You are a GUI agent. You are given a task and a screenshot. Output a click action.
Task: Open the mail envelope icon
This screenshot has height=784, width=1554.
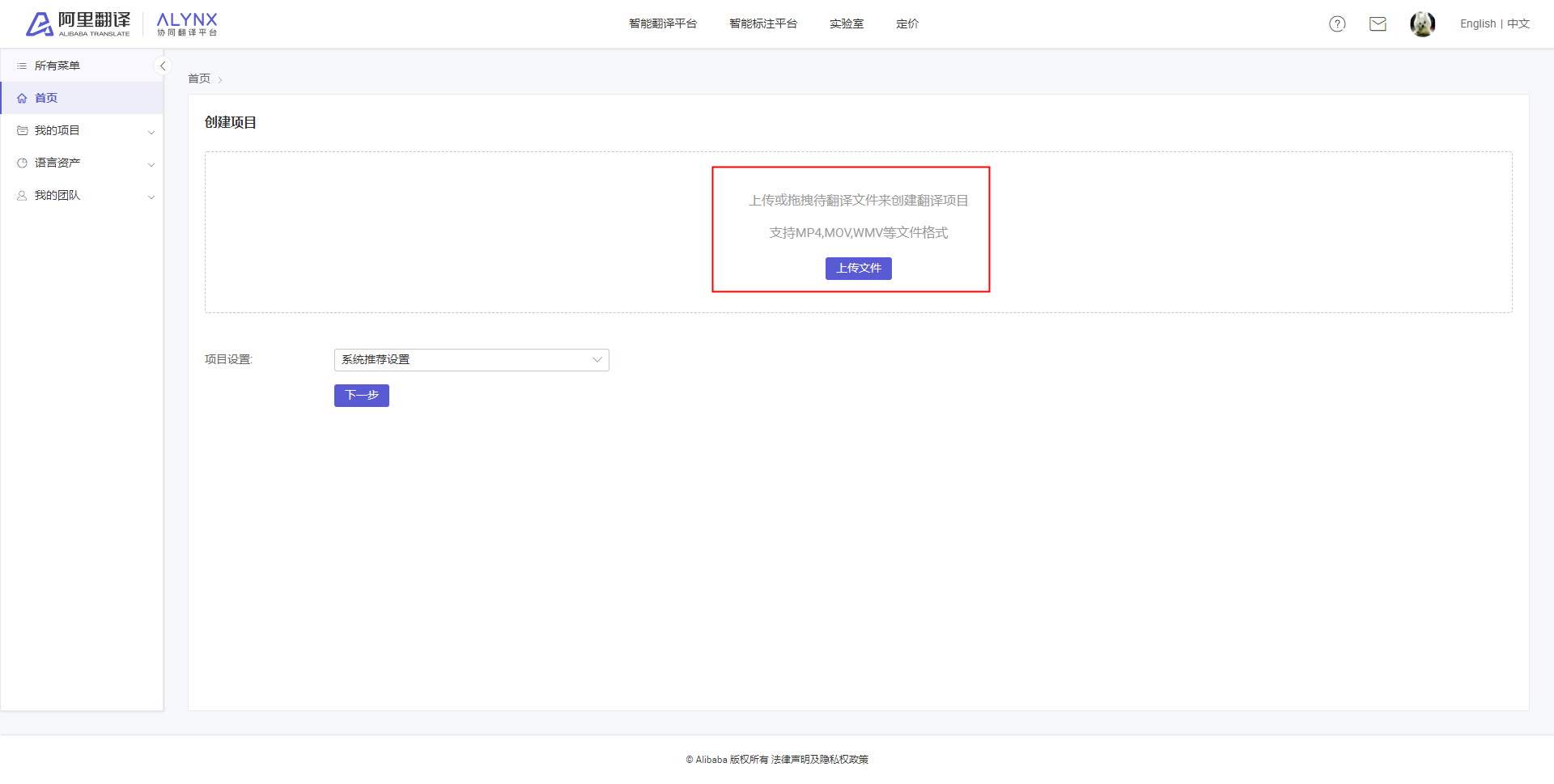coord(1378,24)
